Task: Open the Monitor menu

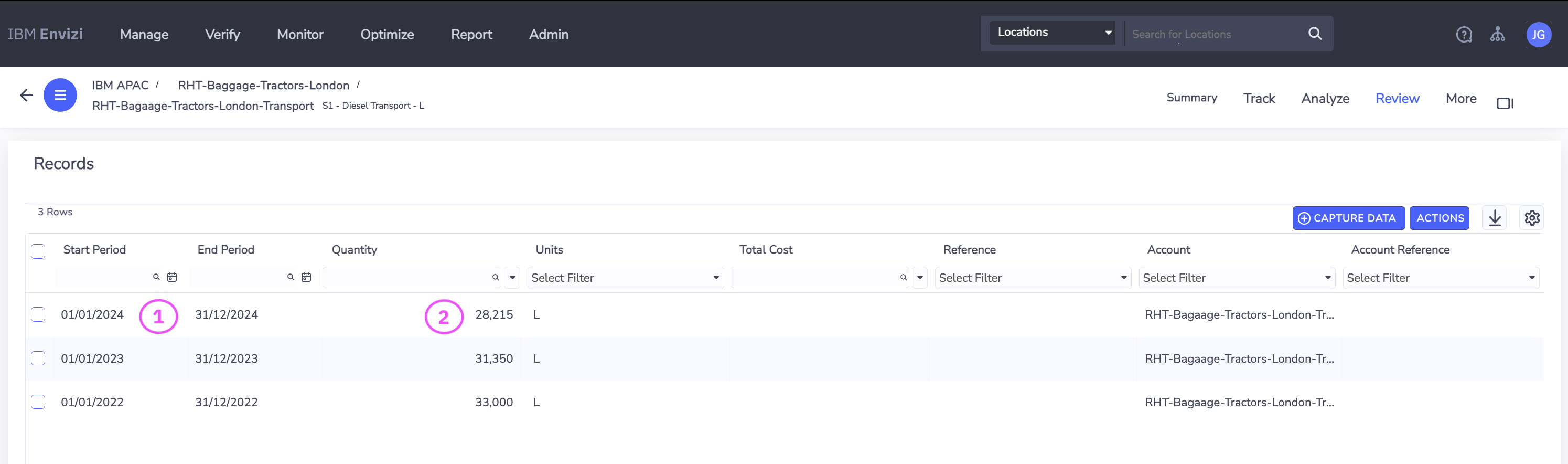Action: 300,35
